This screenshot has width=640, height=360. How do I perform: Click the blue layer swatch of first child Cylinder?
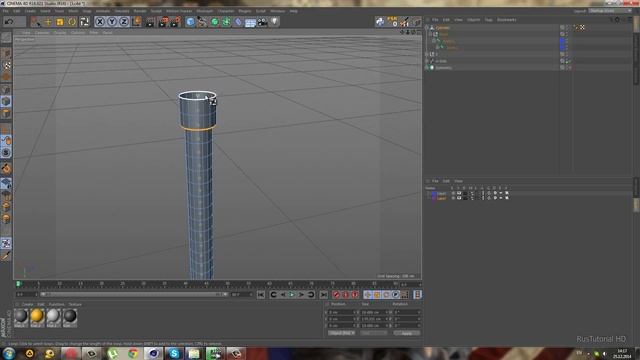point(562,41)
